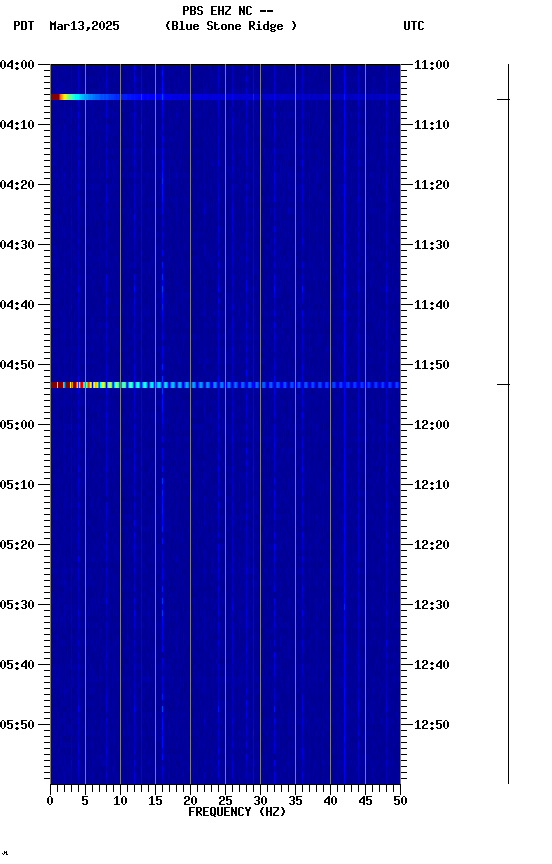
Task: Click the 04:50 PDT time label
Action: [x=17, y=365]
